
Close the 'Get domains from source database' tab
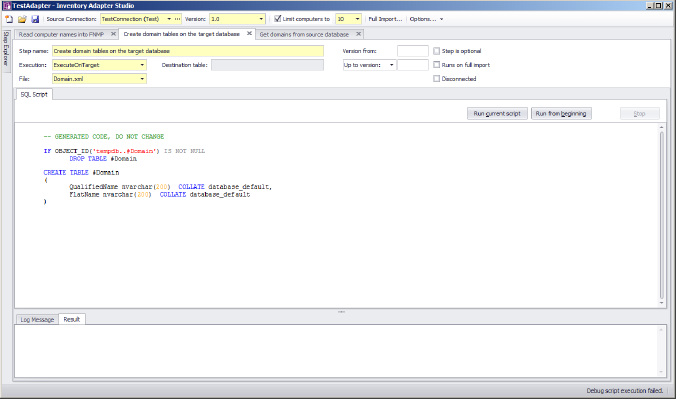[356, 34]
